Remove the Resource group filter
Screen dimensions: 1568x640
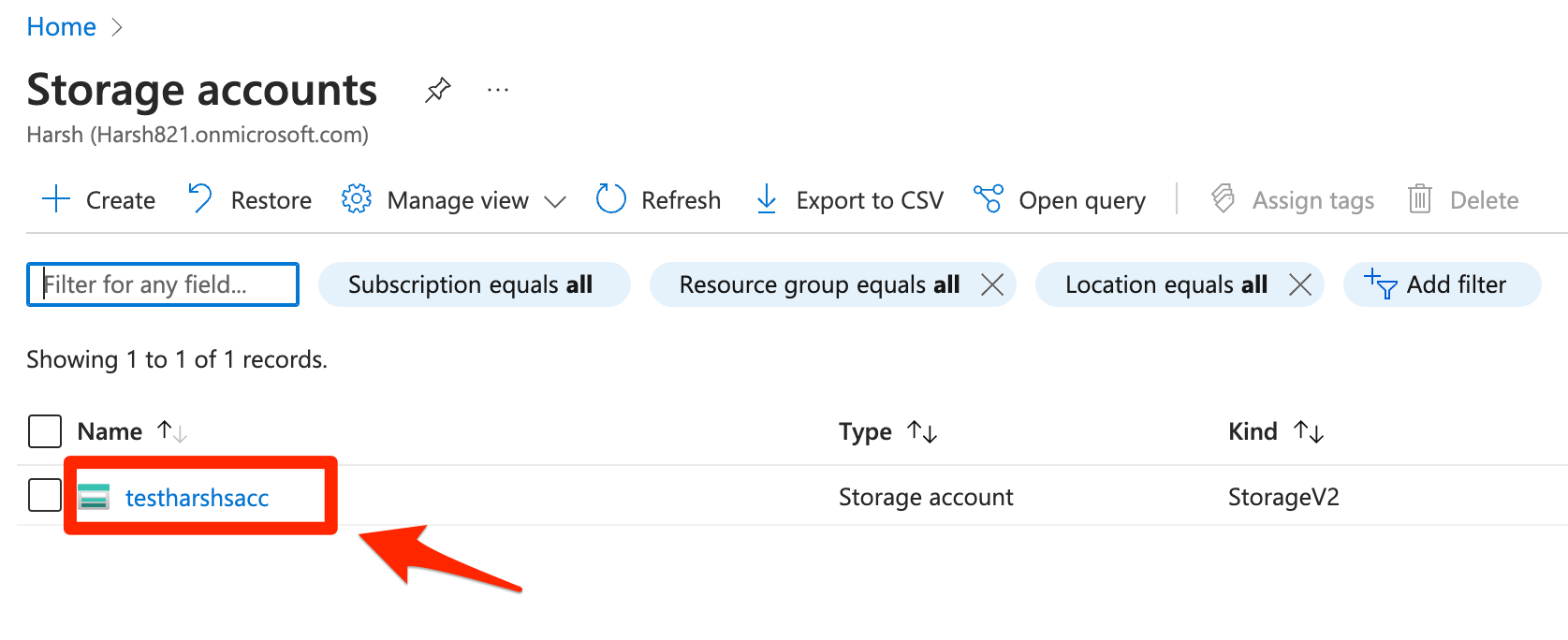tap(992, 284)
